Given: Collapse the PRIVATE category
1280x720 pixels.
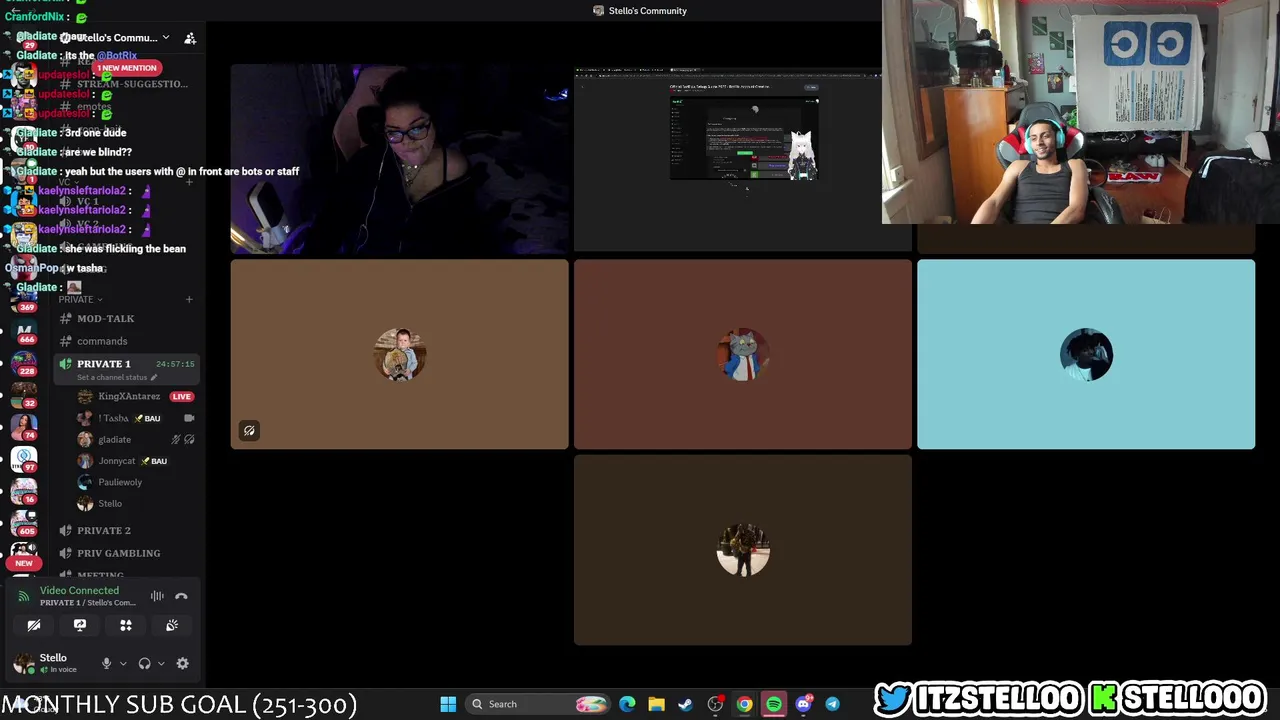Looking at the screenshot, I should (x=80, y=299).
